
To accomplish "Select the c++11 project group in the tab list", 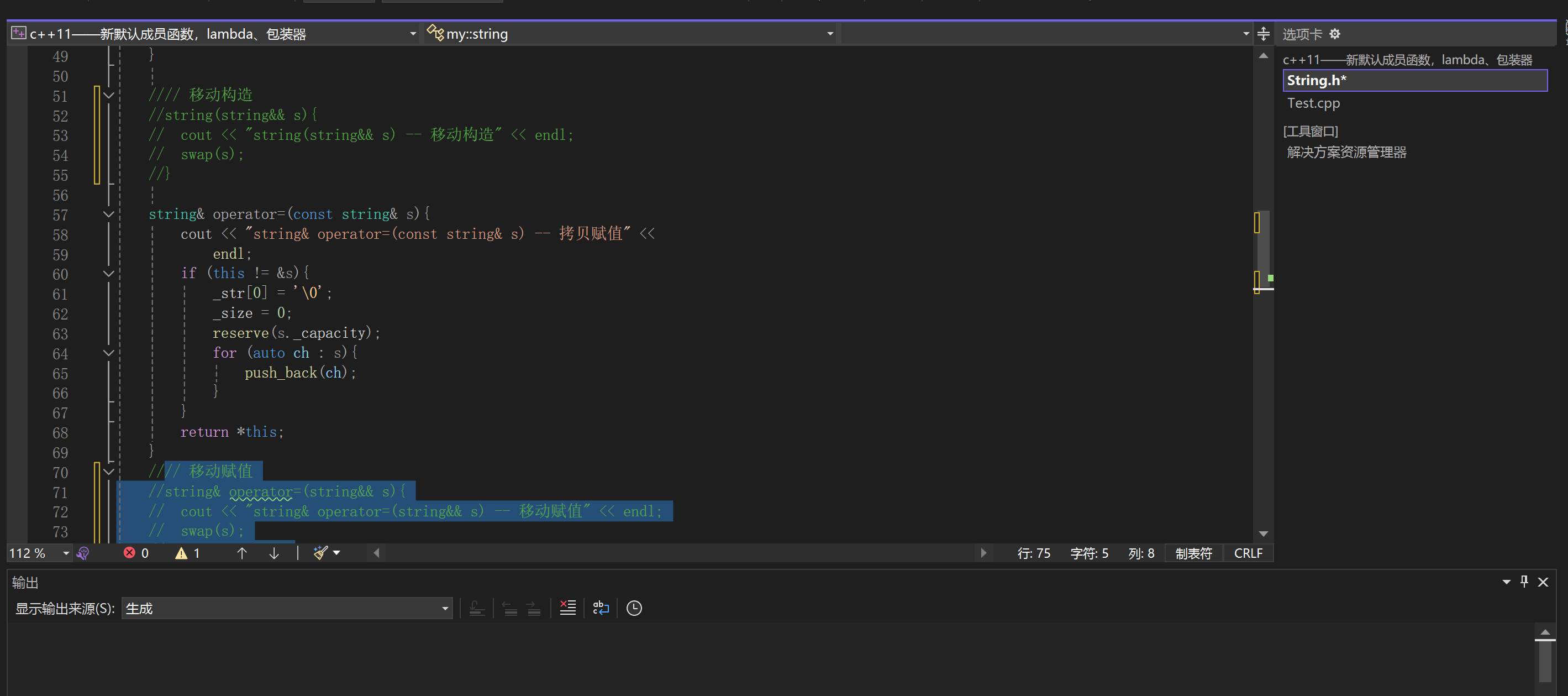I will pos(1407,60).
